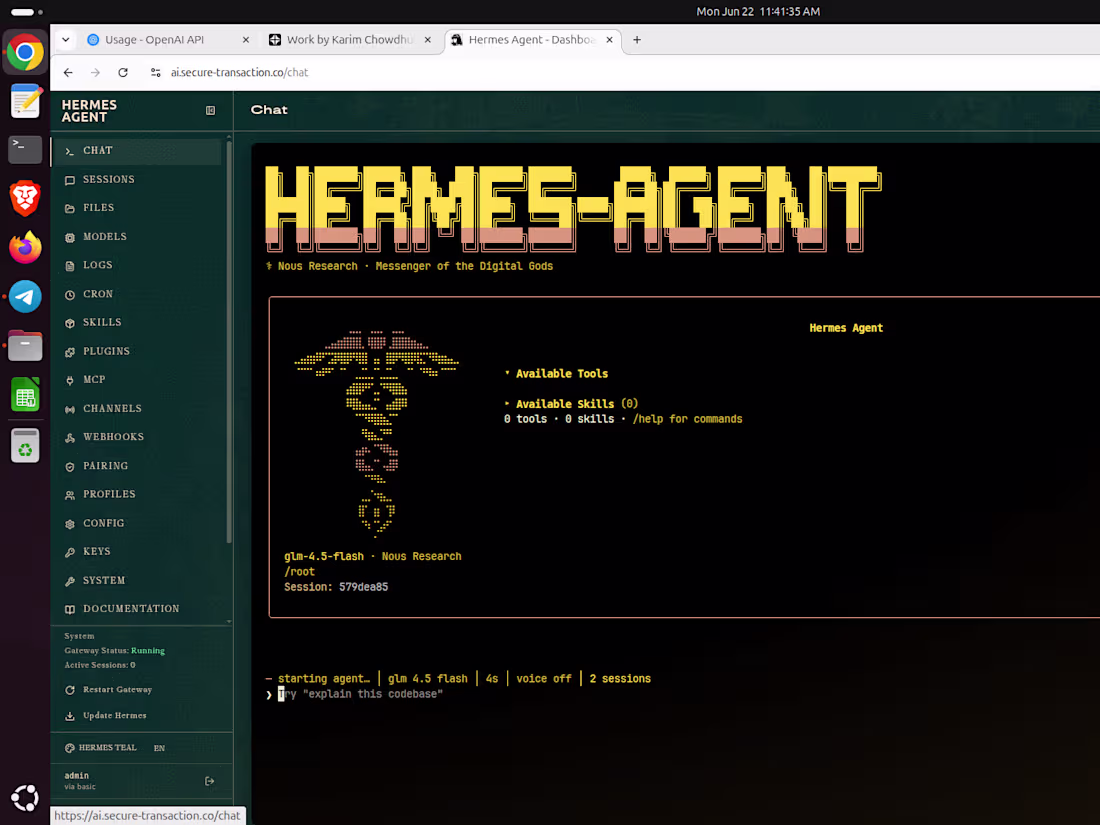Open the Chat sidebar item
Screen dimensions: 1100x825
(x=137, y=151)
